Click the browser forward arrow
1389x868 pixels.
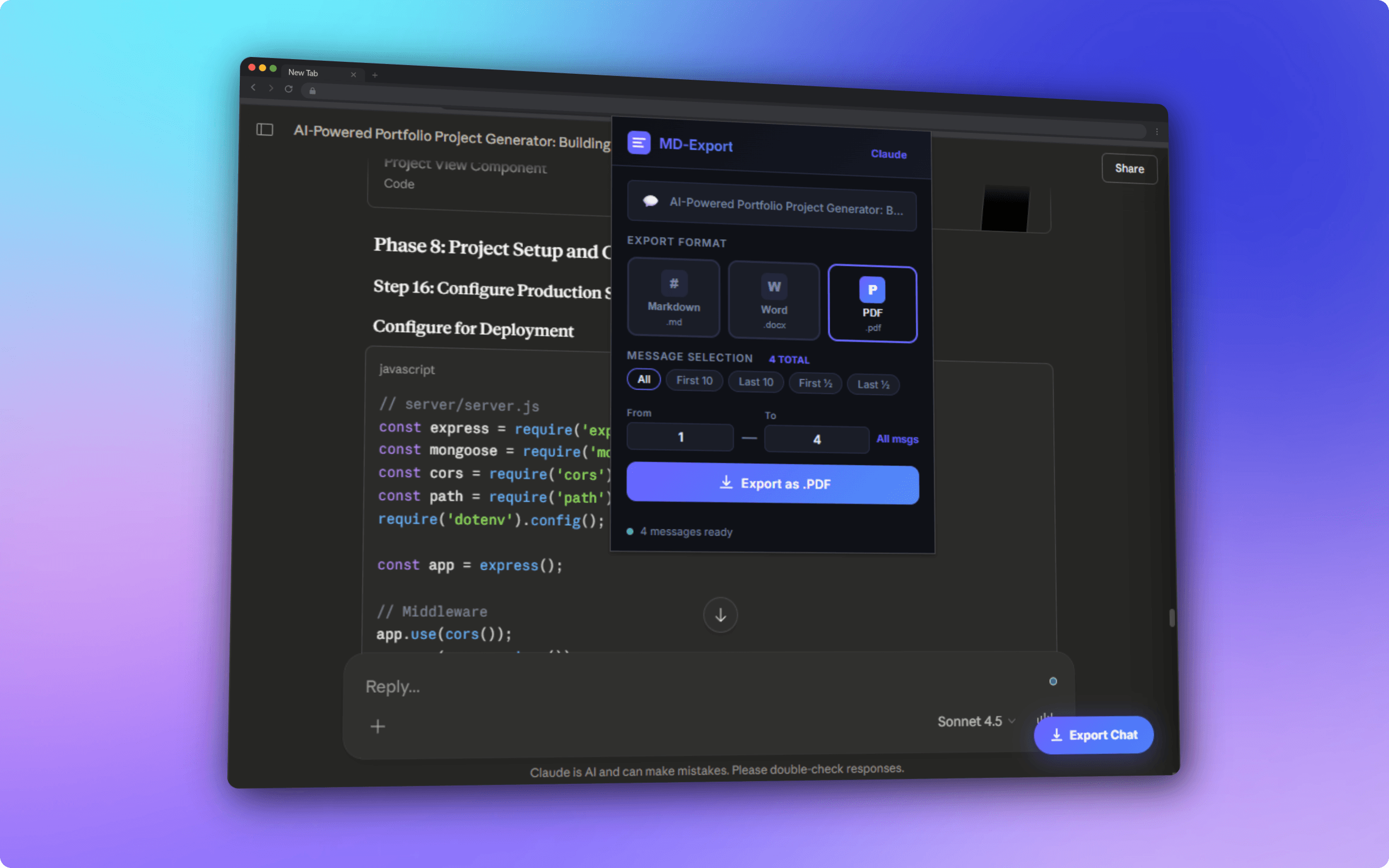click(x=271, y=88)
